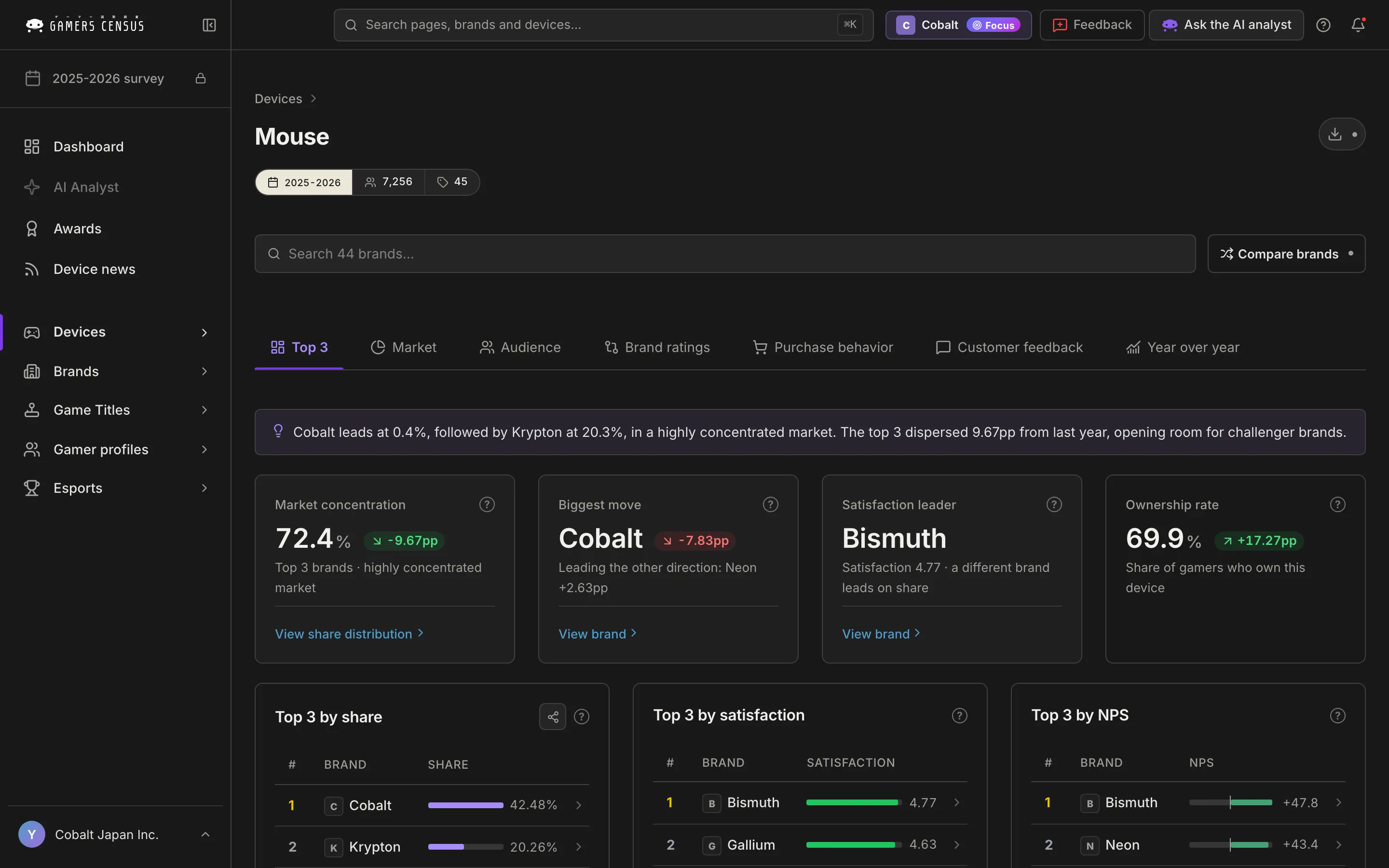Viewport: 1389px width, 868px height.
Task: Click the Feedback button
Action: 1092,25
